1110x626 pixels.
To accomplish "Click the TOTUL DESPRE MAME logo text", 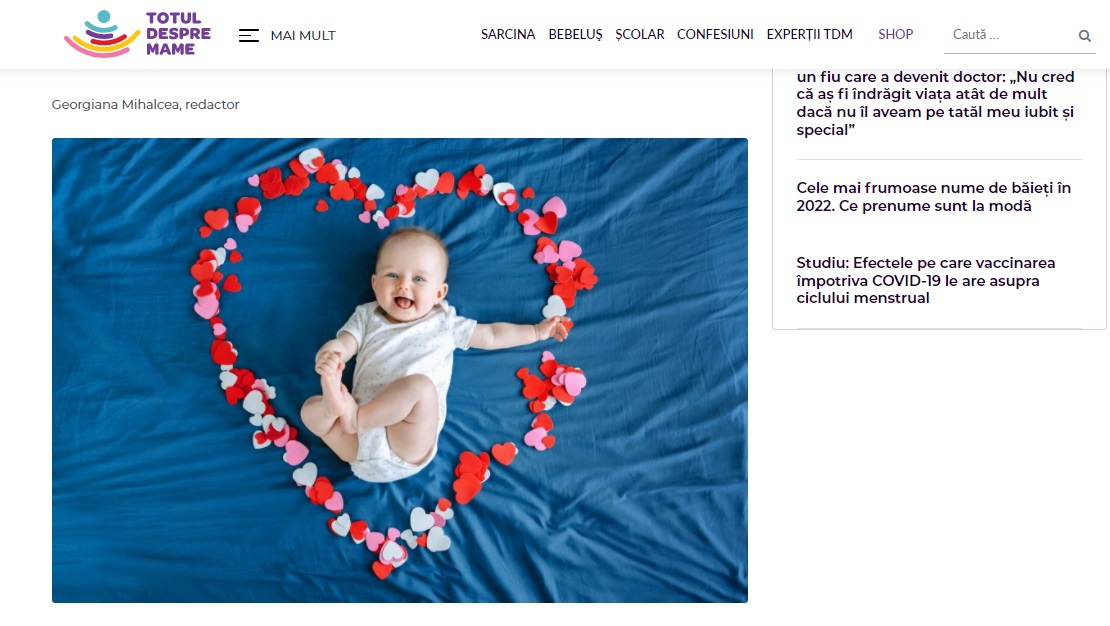I will point(178,34).
